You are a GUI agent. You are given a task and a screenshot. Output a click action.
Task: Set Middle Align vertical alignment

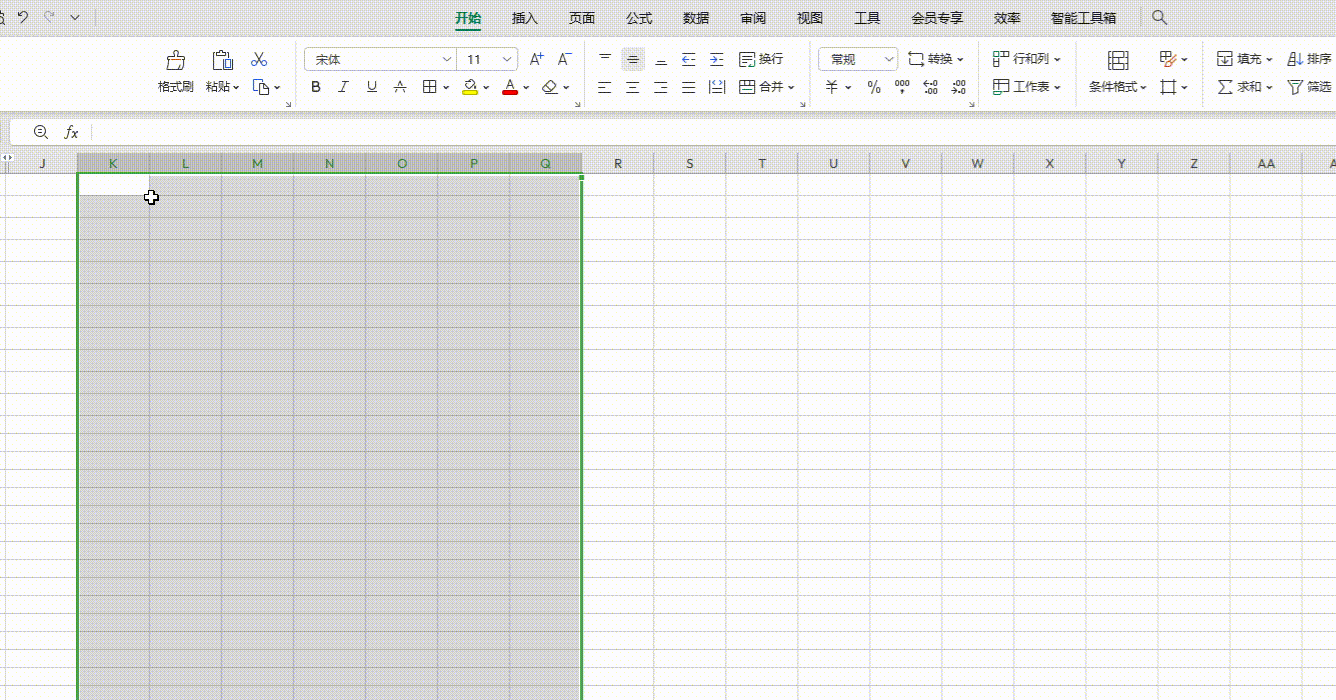633,60
